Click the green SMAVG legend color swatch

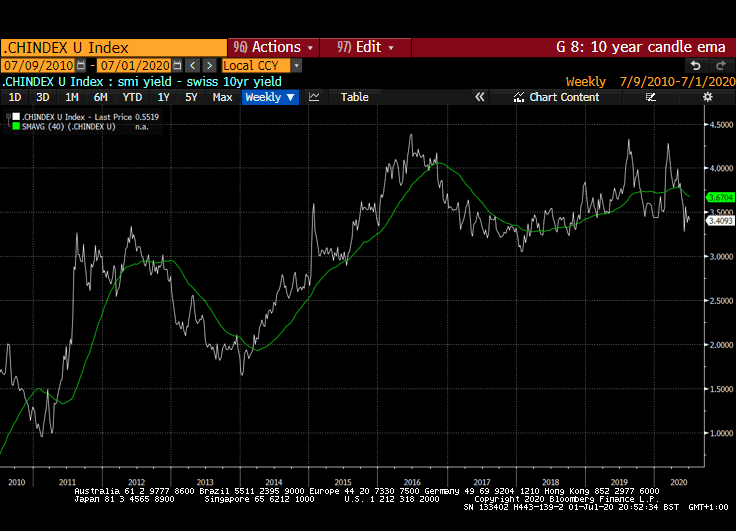16,127
